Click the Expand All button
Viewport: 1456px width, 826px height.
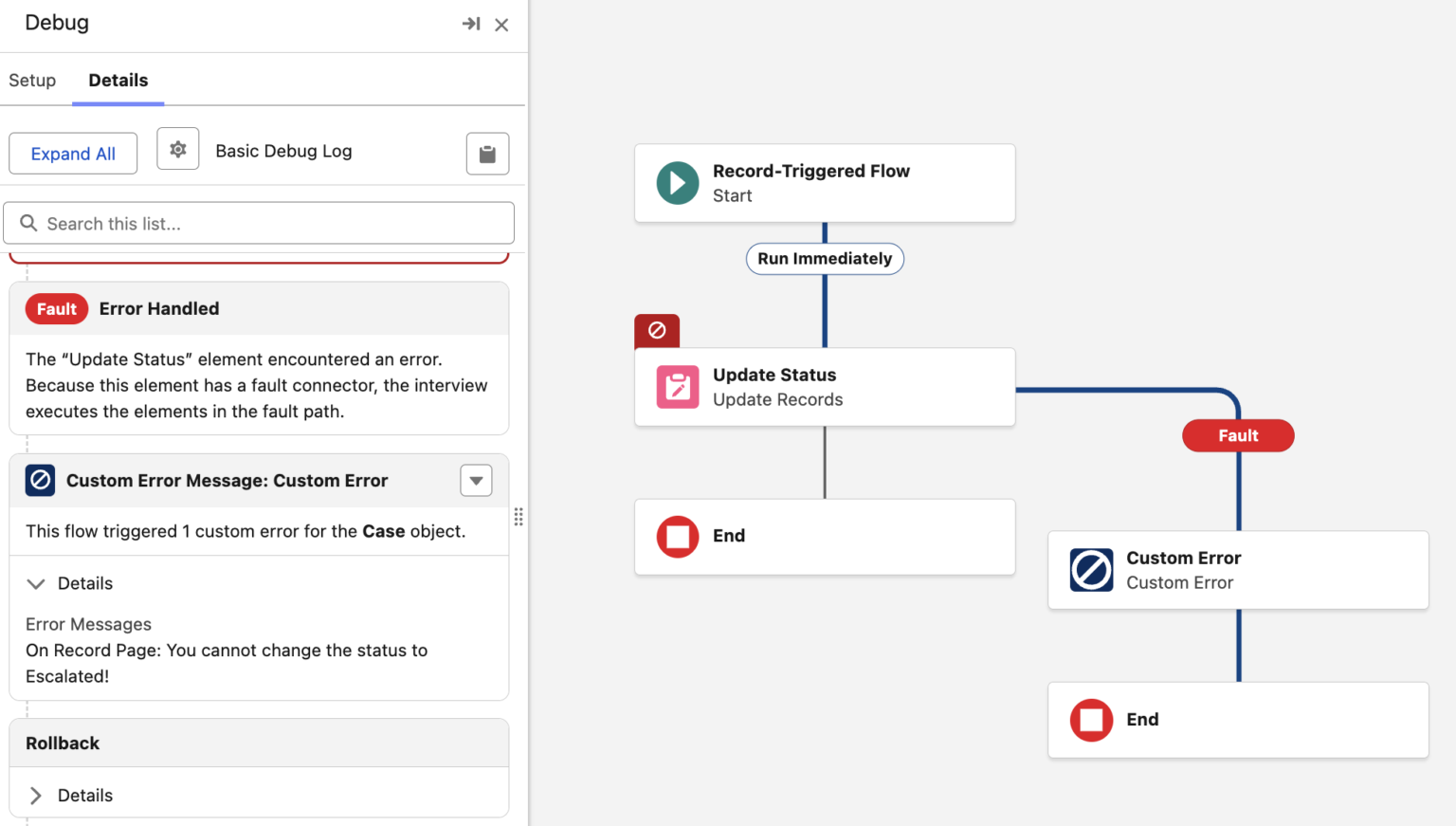pos(73,153)
